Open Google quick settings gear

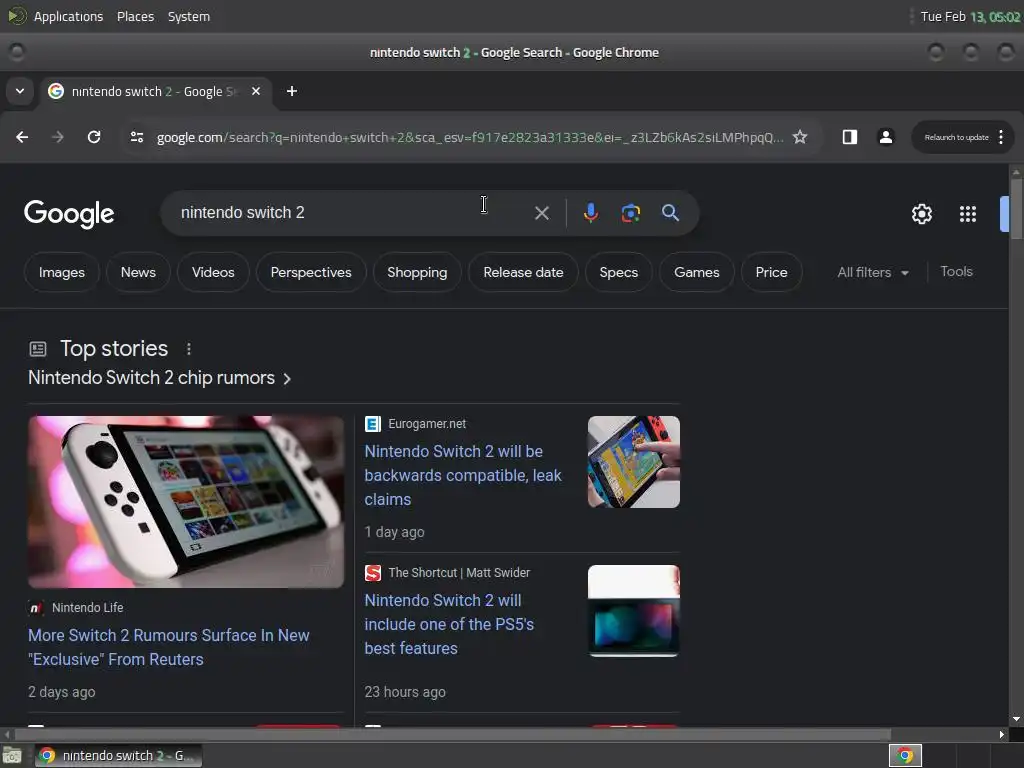[x=921, y=214]
